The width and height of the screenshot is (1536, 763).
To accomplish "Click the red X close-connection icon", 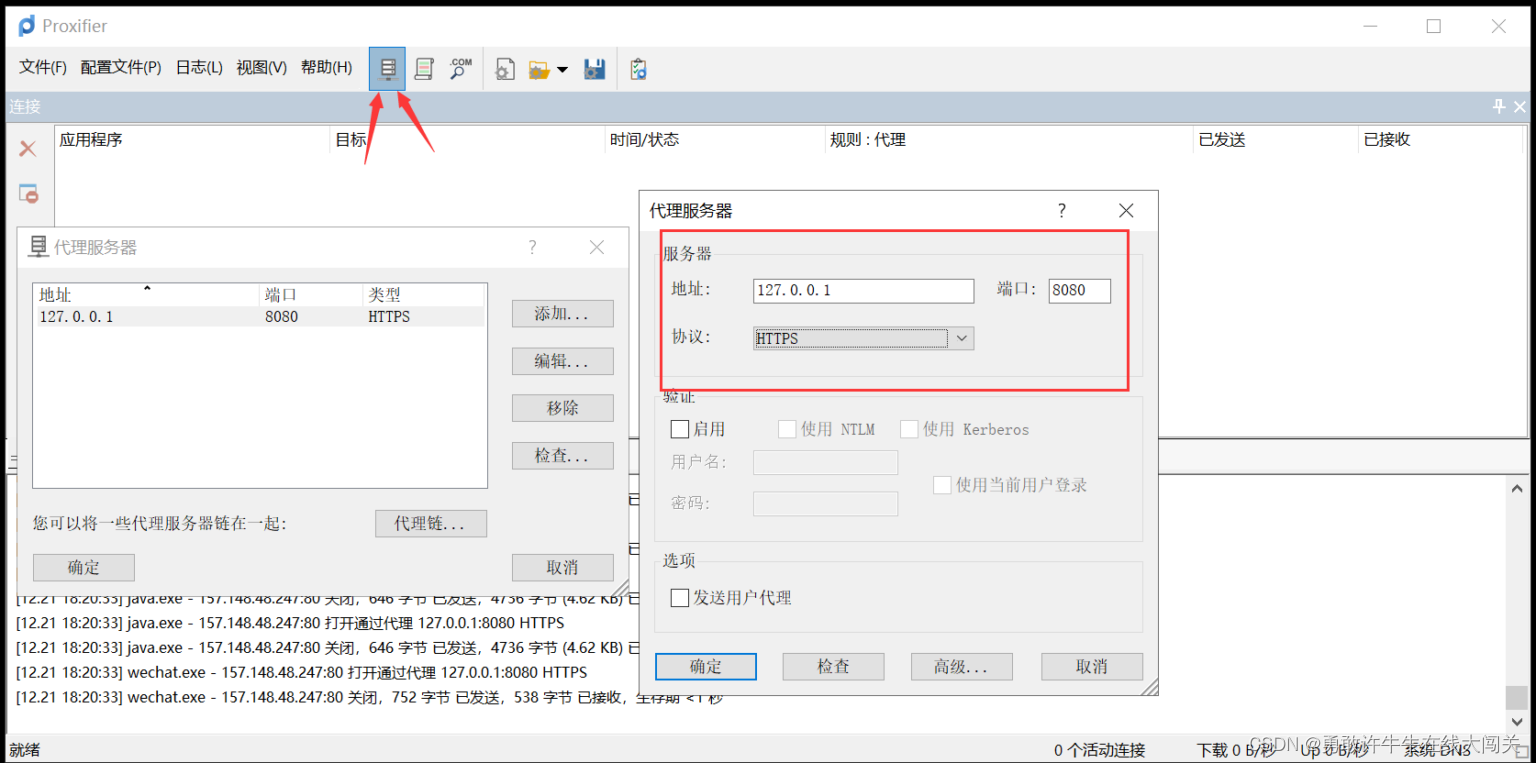I will click(28, 149).
